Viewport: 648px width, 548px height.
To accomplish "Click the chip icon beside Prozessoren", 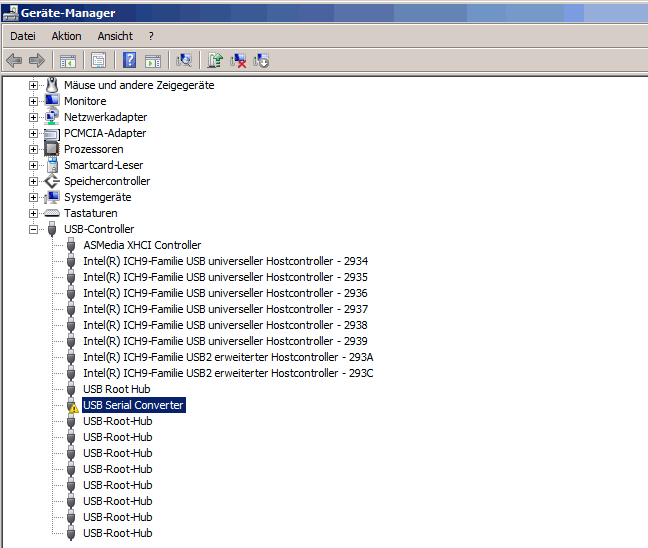I will (x=52, y=149).
